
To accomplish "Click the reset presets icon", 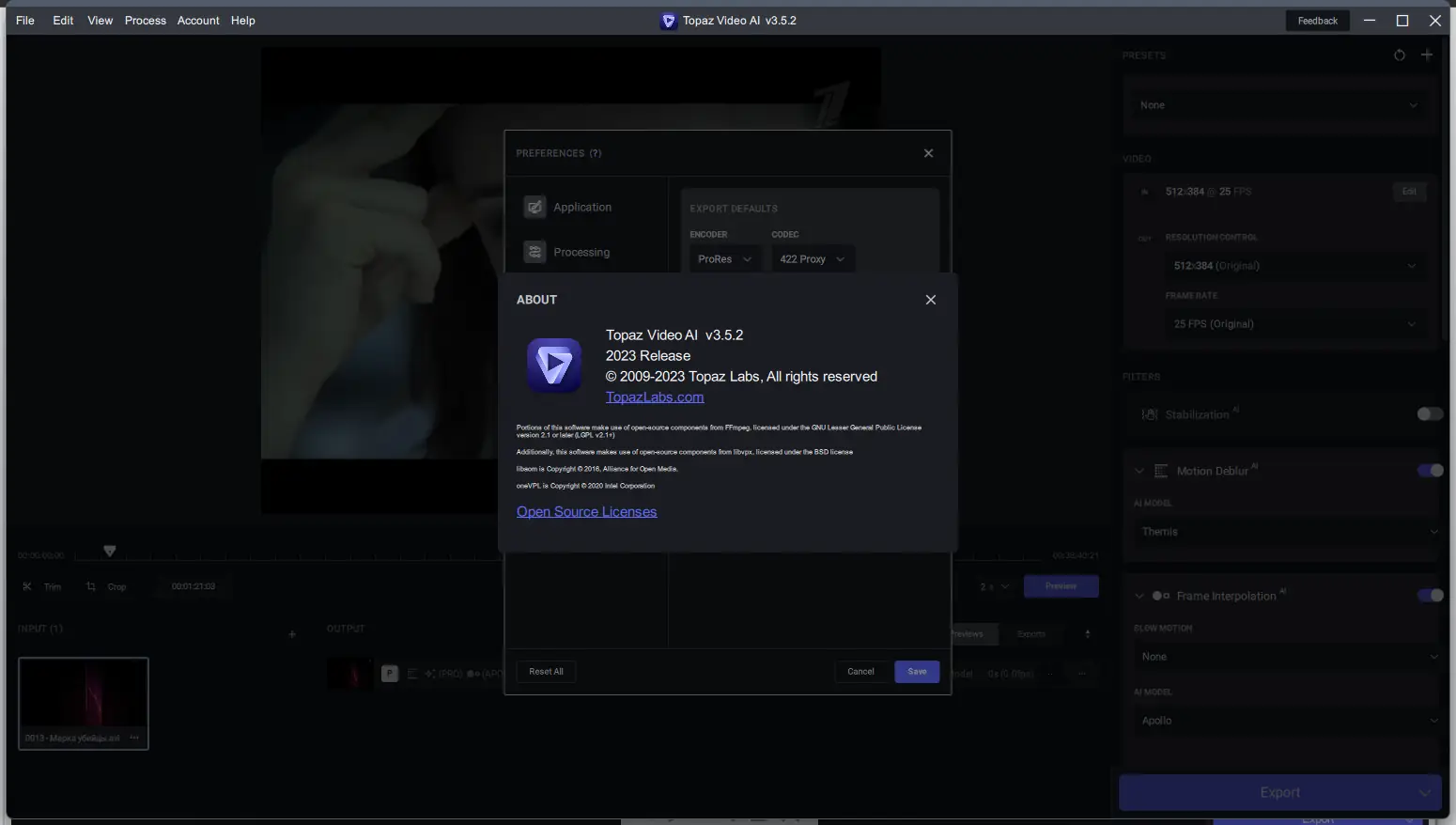I will click(1400, 55).
